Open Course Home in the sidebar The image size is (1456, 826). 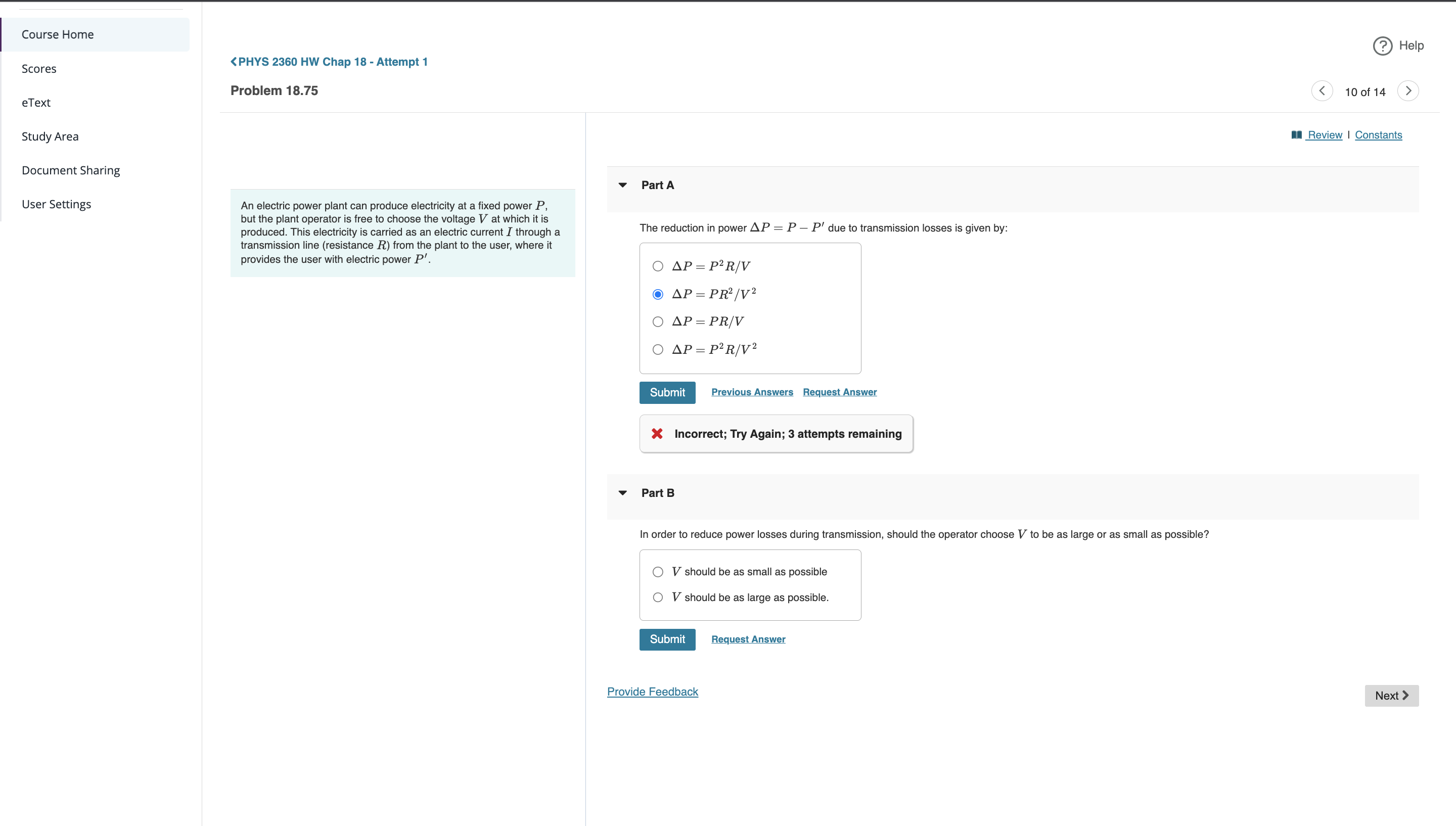[x=57, y=34]
